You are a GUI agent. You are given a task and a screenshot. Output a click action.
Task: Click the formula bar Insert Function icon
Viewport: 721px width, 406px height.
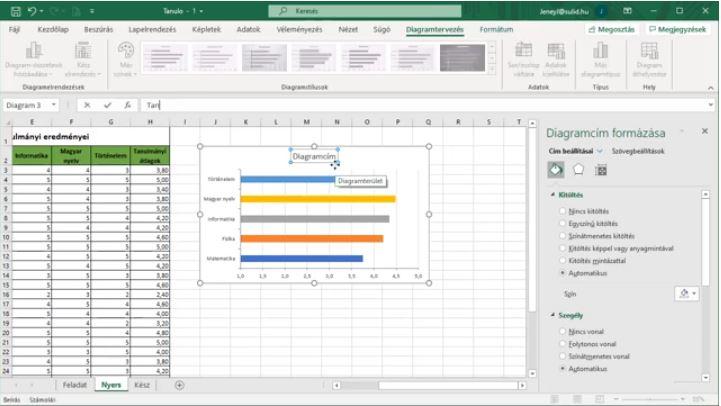pyautogui.click(x=127, y=105)
